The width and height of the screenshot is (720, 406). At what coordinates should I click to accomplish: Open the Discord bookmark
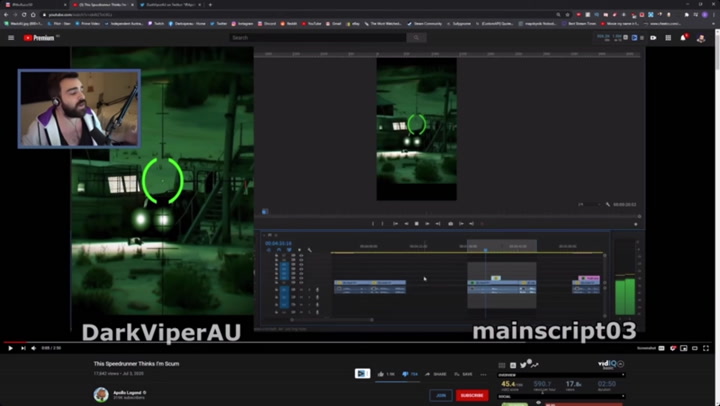267,23
